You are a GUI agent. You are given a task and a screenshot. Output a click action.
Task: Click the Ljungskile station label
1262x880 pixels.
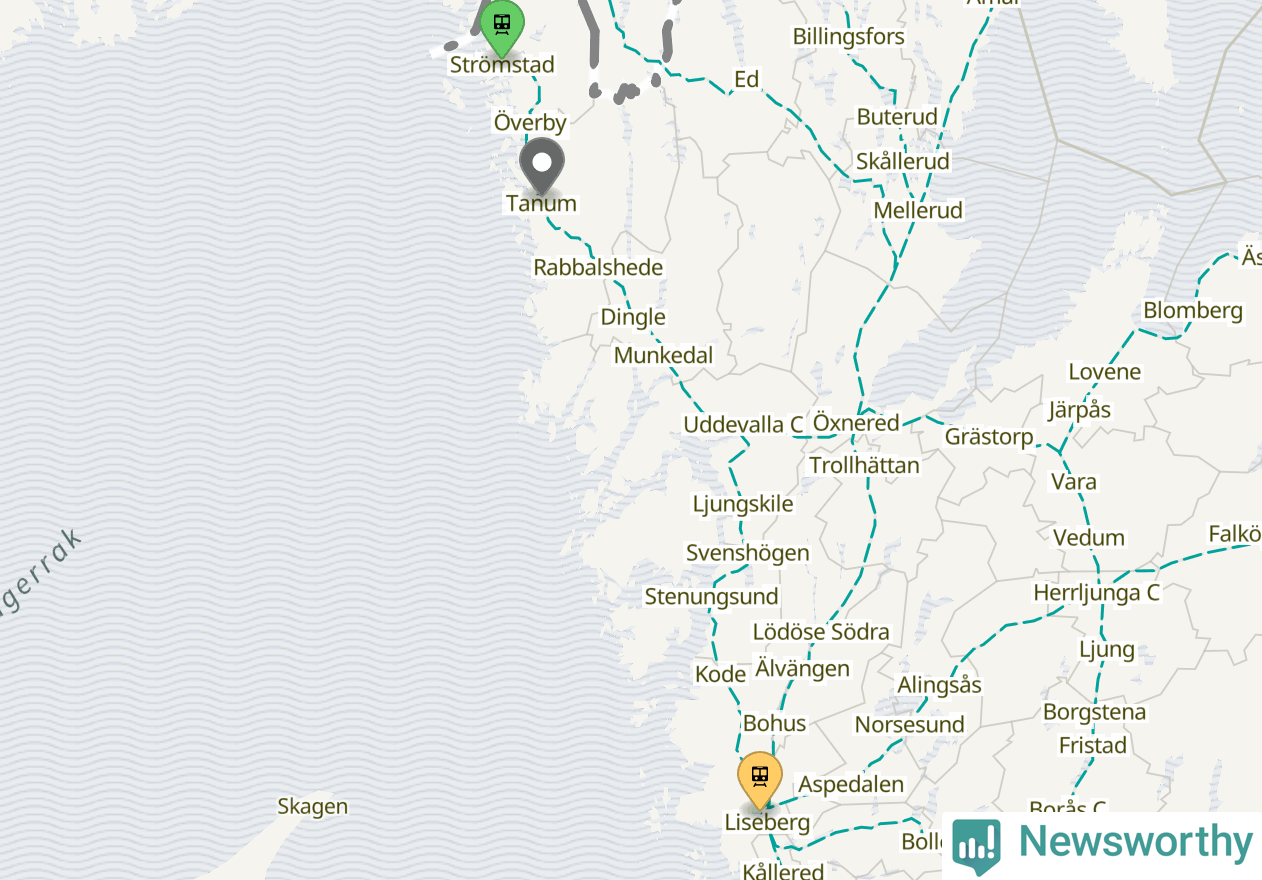point(743,503)
